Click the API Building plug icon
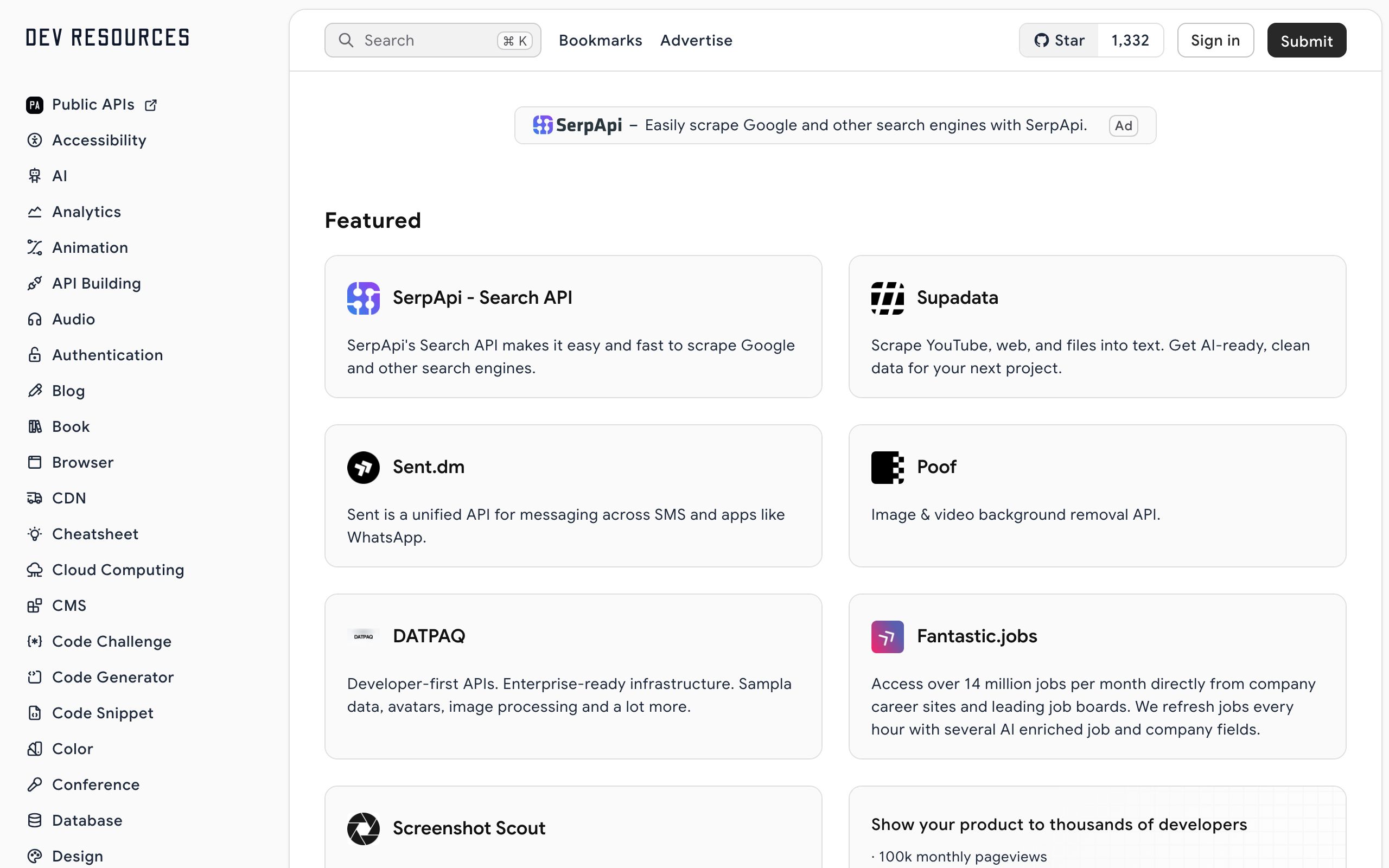 [x=34, y=284]
